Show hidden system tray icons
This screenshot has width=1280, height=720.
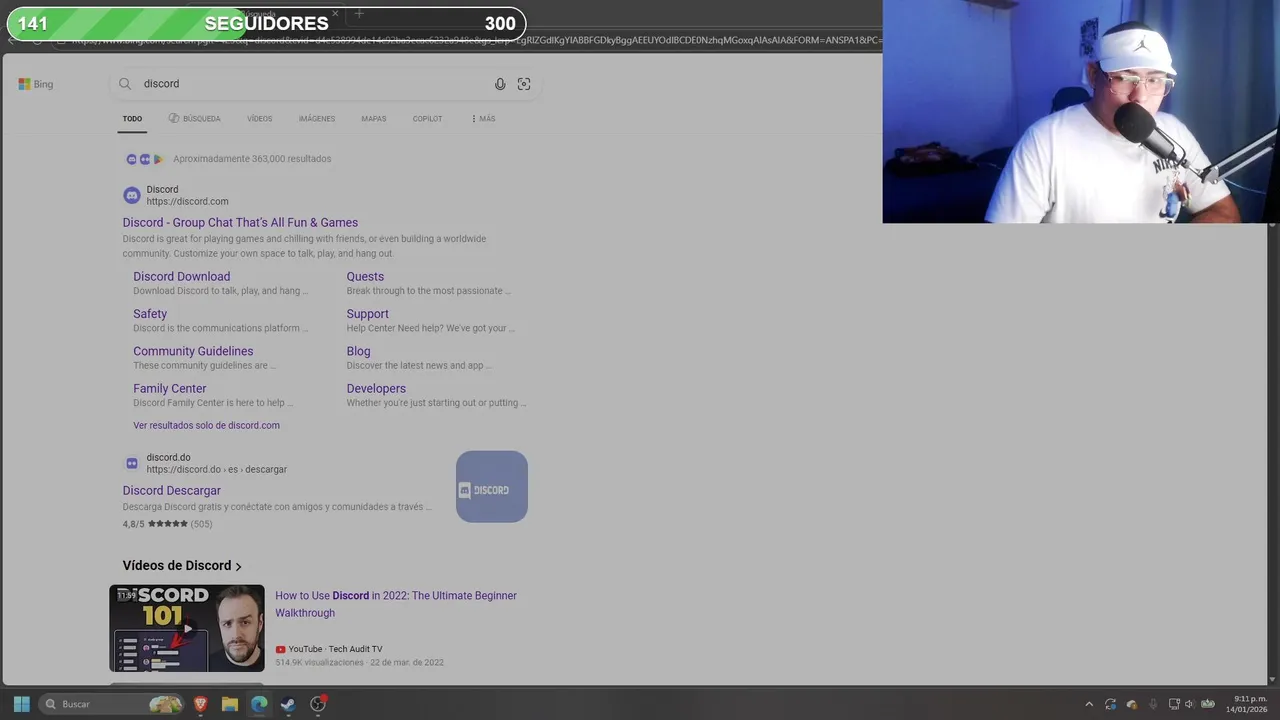tap(1089, 704)
